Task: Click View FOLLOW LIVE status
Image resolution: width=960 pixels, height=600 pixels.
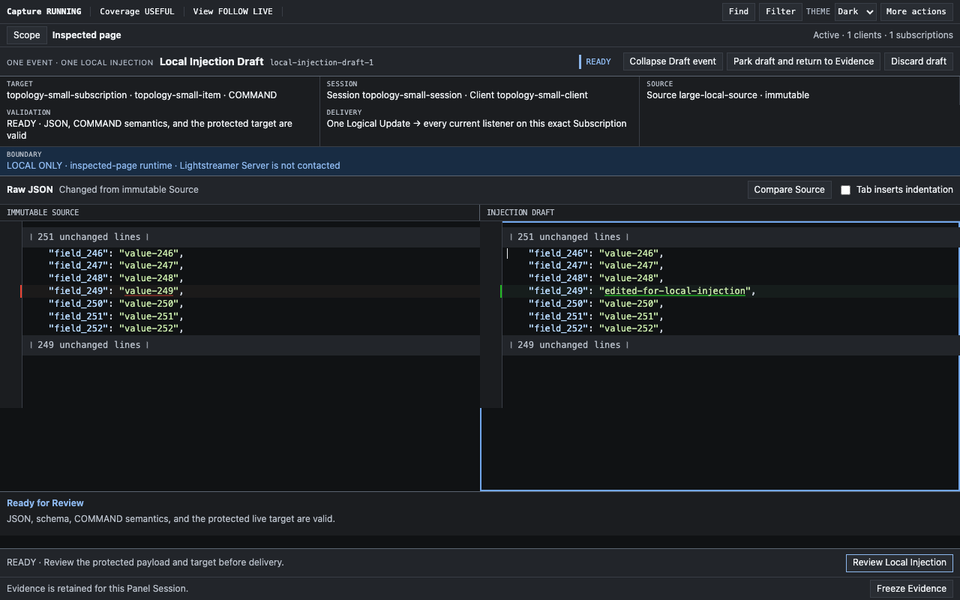Action: 233,12
